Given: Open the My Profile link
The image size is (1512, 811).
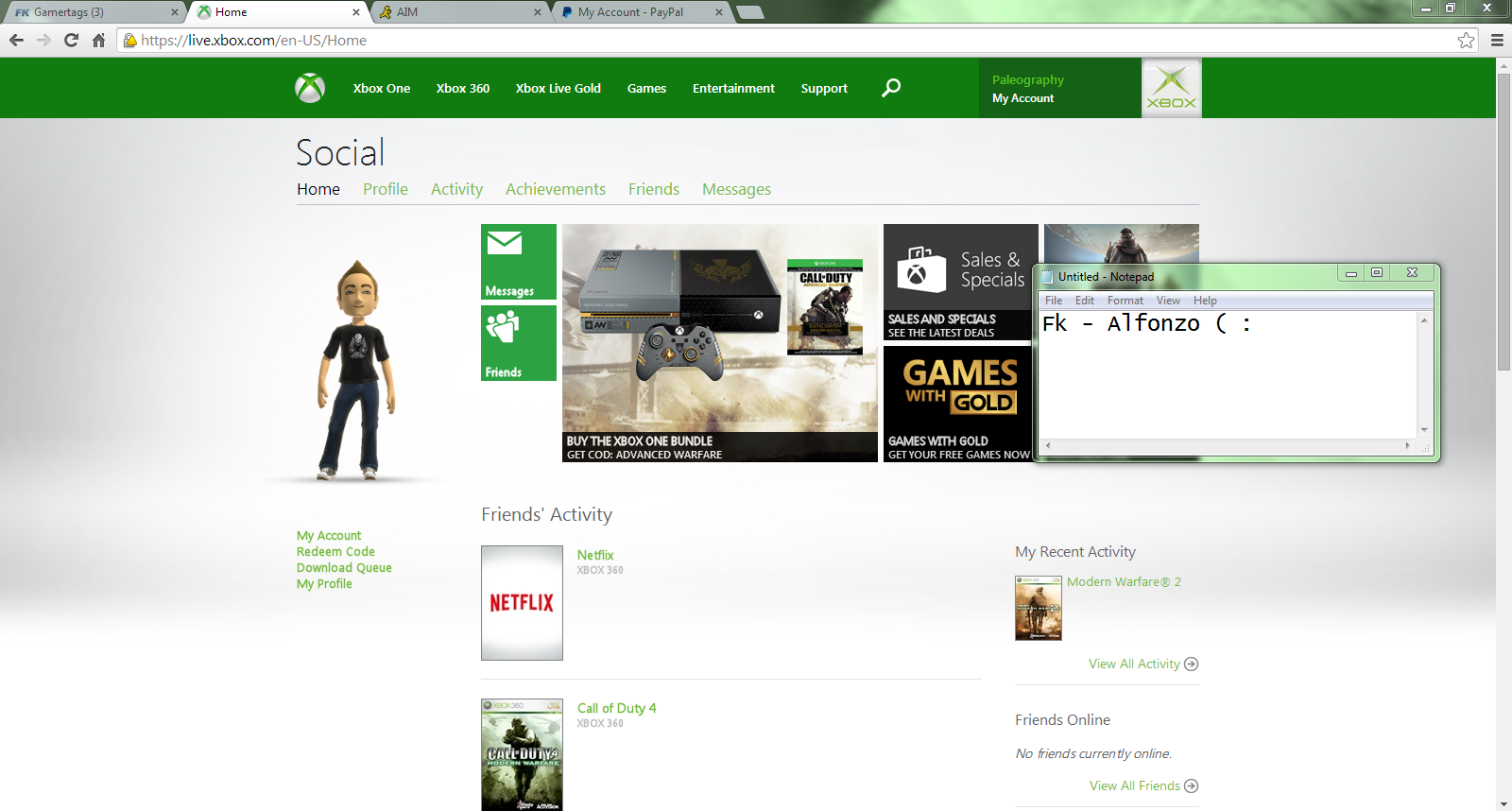Looking at the screenshot, I should click(x=324, y=584).
